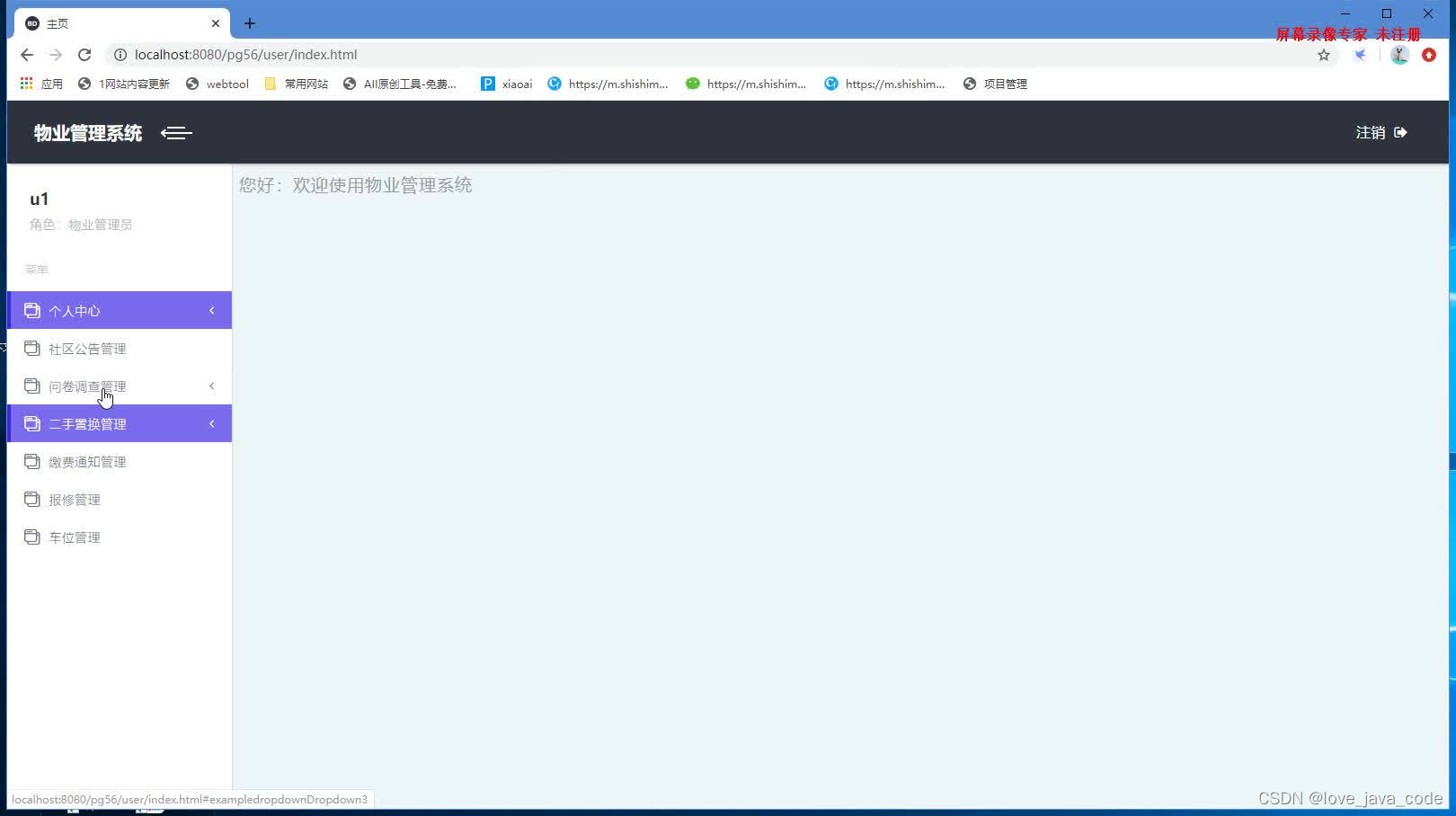
Task: Collapse the 二手置换管理 menu
Action: (211, 423)
